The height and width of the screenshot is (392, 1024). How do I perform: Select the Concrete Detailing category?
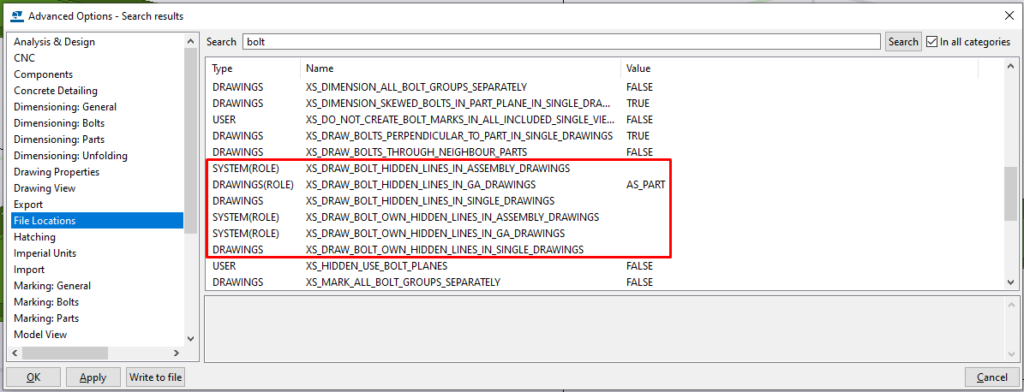click(56, 91)
